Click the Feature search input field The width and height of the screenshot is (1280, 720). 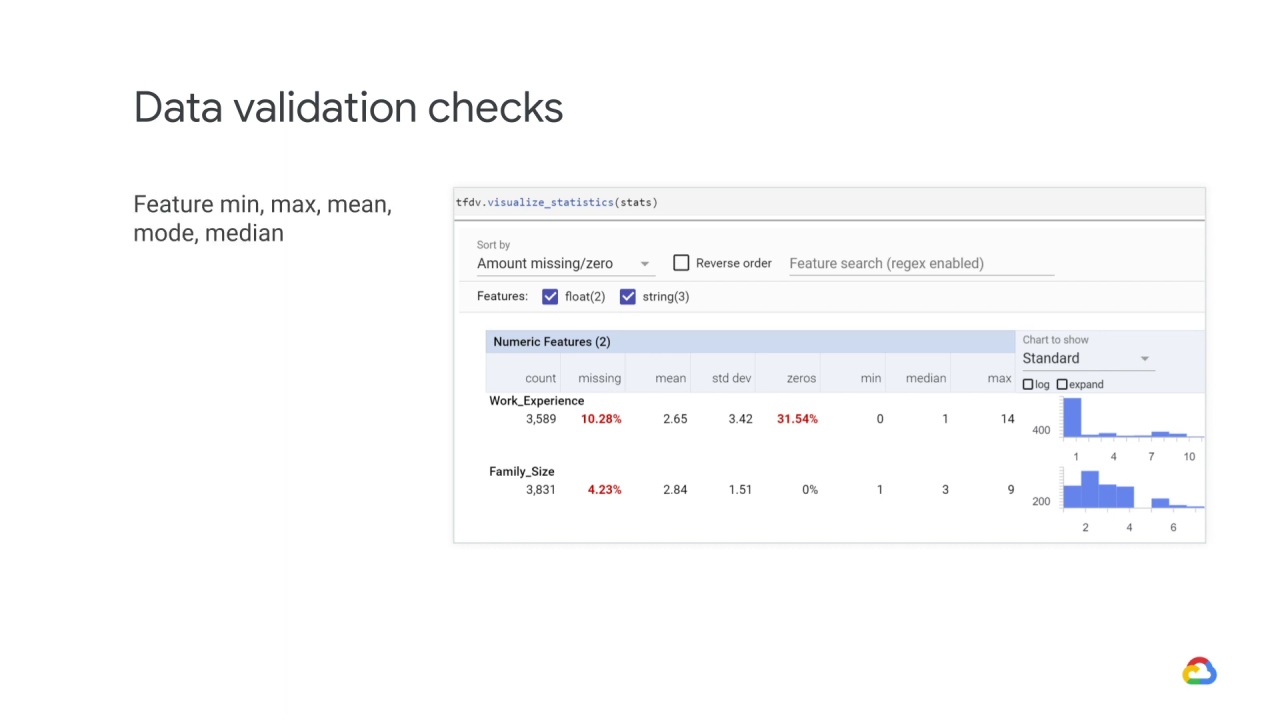coord(920,264)
